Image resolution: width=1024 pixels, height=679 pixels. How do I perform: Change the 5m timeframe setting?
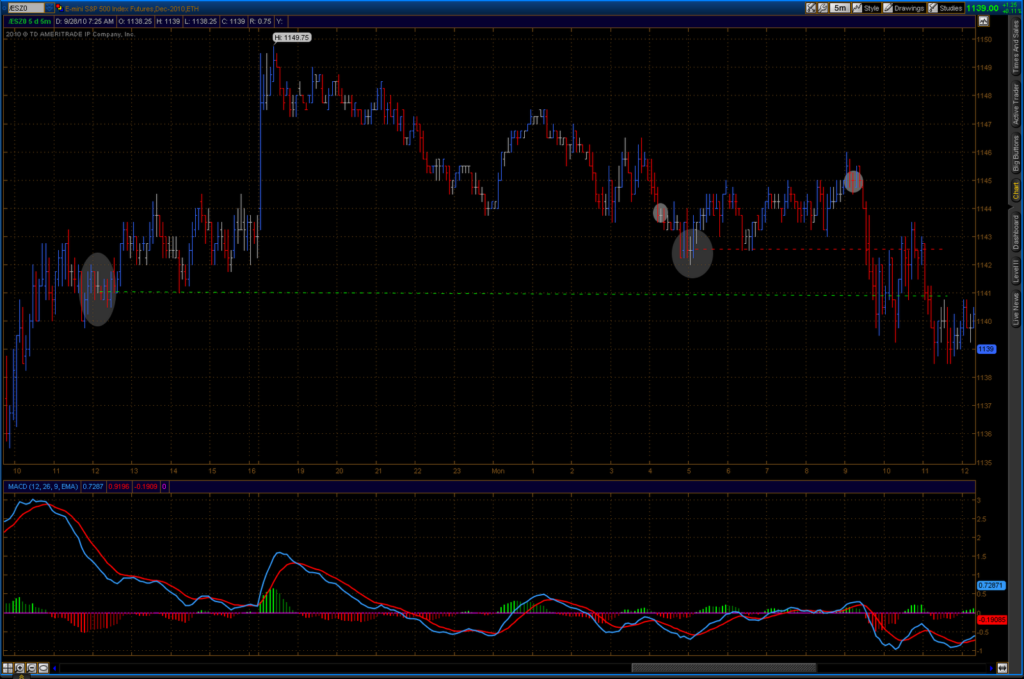point(841,7)
